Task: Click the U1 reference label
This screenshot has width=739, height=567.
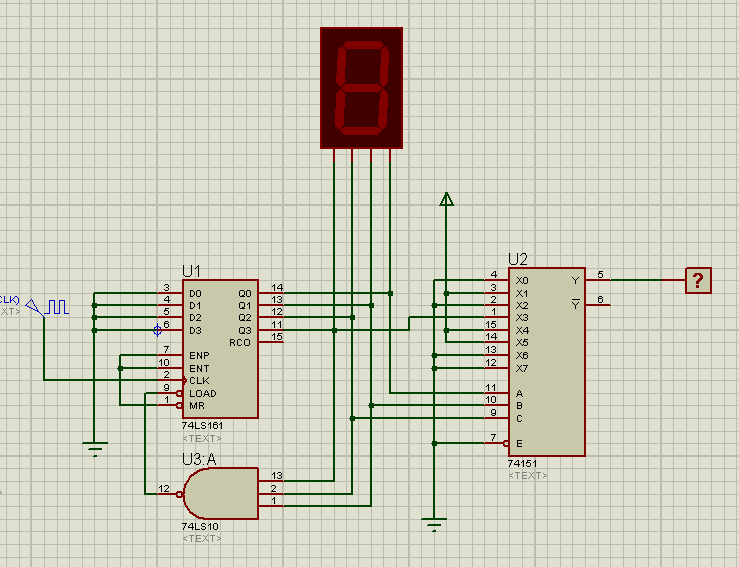Action: point(191,271)
